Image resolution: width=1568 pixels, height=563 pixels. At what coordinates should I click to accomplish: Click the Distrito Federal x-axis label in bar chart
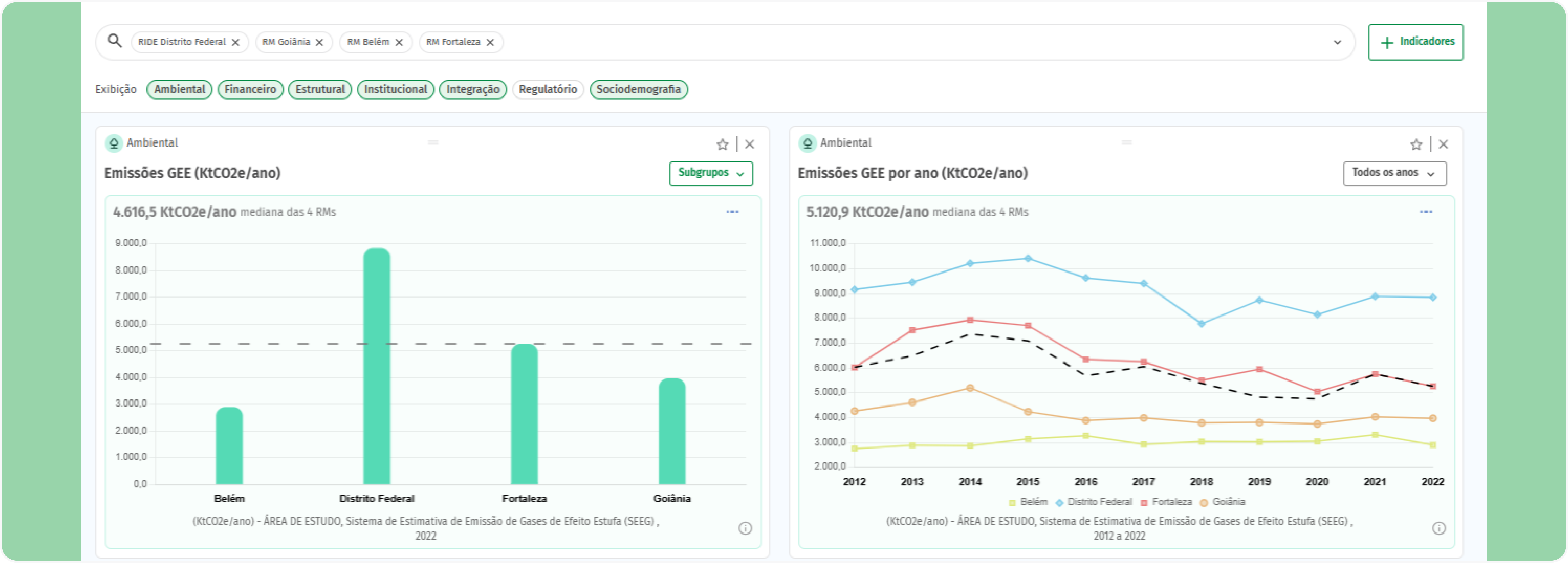click(x=377, y=499)
